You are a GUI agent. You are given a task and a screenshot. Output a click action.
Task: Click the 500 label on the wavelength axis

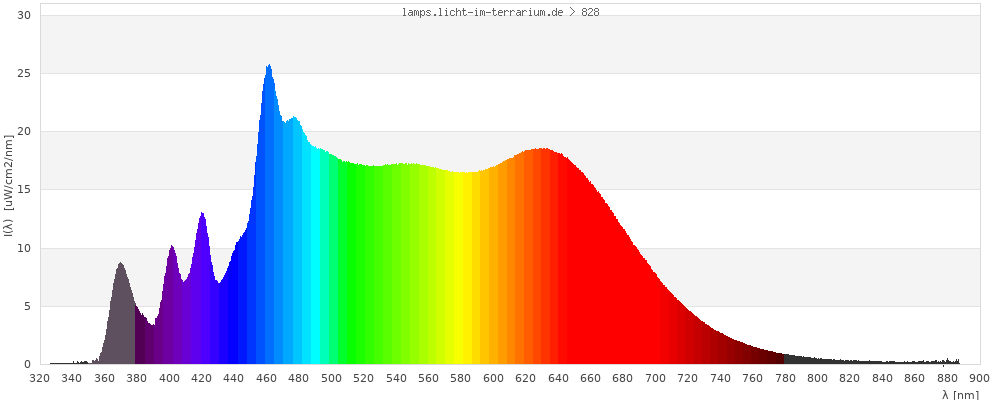pyautogui.click(x=331, y=378)
